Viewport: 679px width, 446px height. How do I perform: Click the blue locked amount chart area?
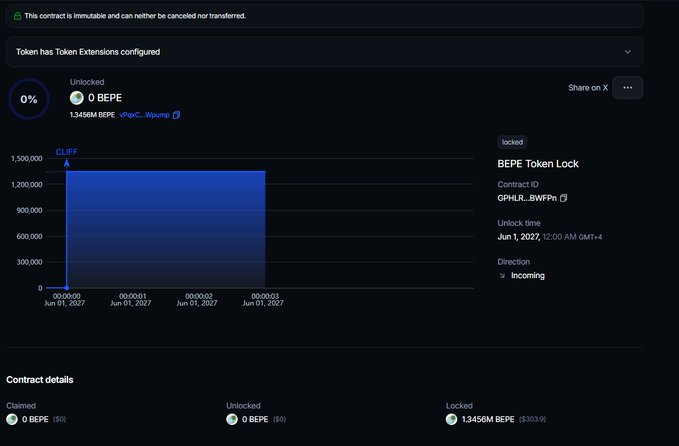pos(166,229)
